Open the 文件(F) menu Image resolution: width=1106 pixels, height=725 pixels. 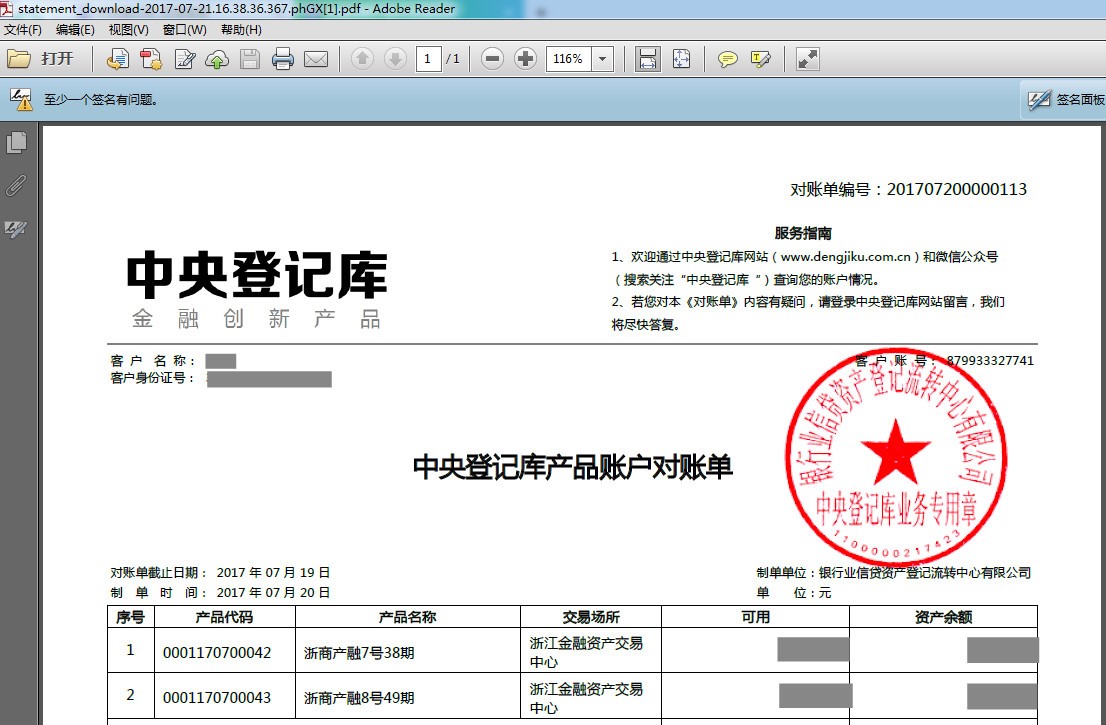(x=23, y=30)
